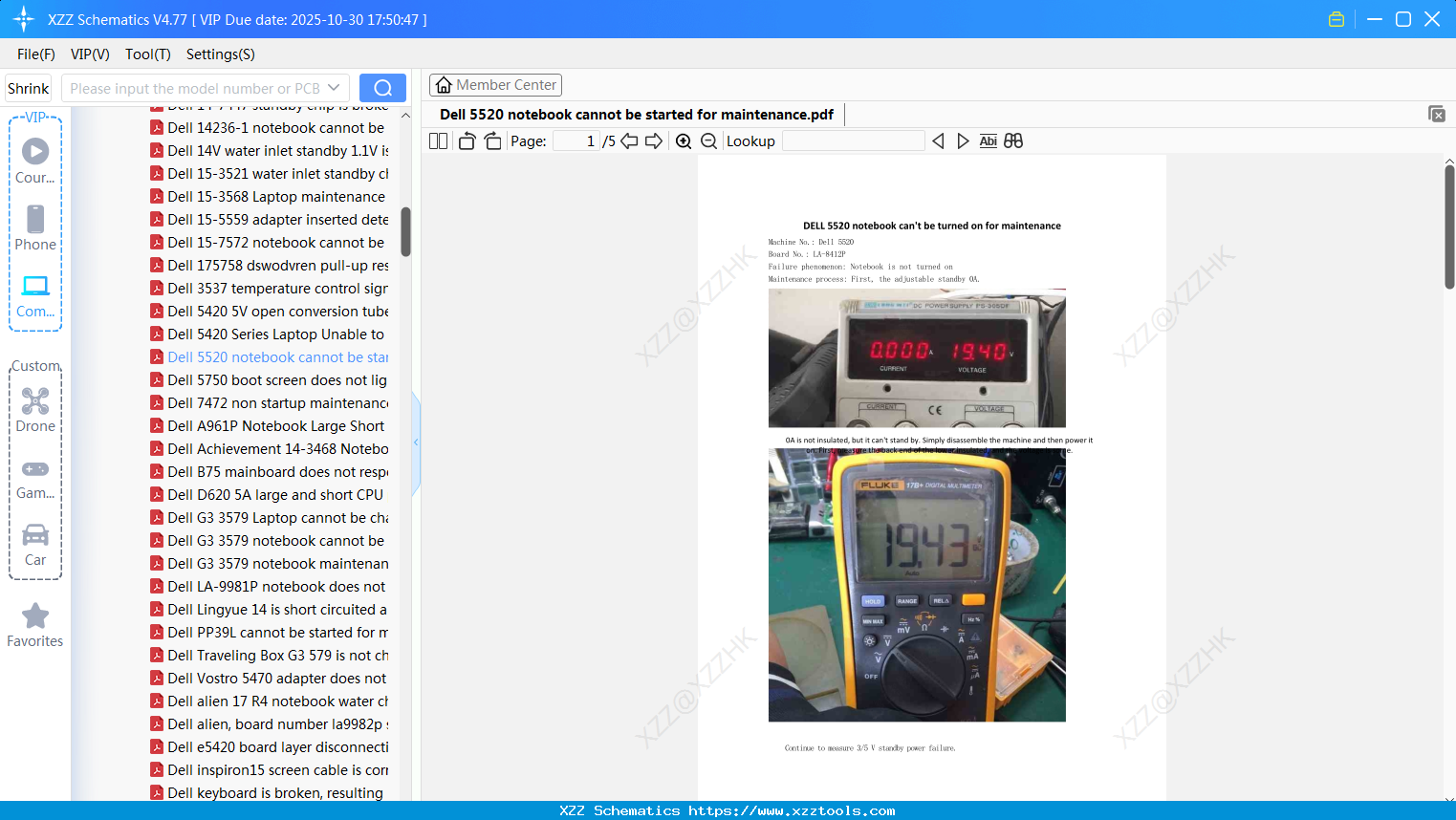The width and height of the screenshot is (1456, 820).
Task: Select the Dell 5520 PDF document tab
Action: point(637,115)
